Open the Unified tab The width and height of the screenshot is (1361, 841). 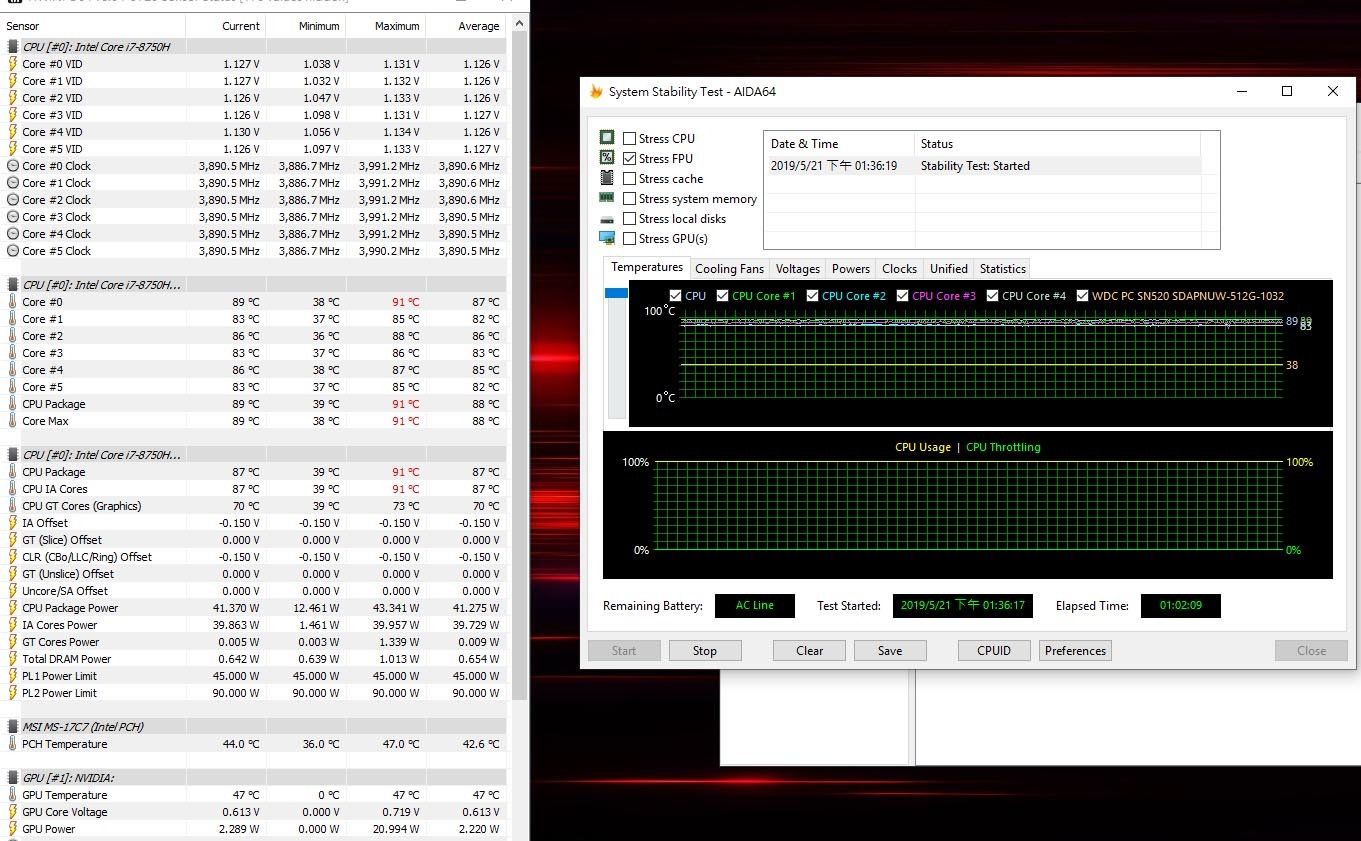949,269
